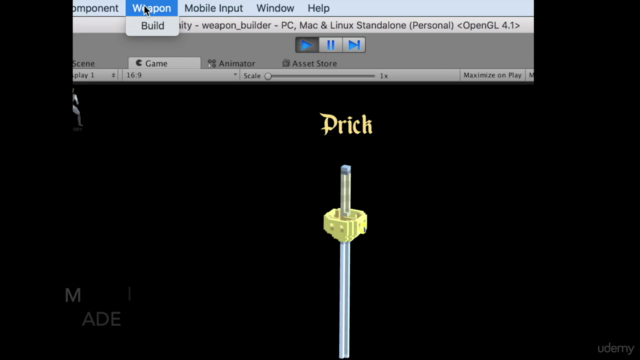Viewport: 640px width, 360px height.
Task: Click the Pause button in Unity toolbar
Action: tap(331, 45)
